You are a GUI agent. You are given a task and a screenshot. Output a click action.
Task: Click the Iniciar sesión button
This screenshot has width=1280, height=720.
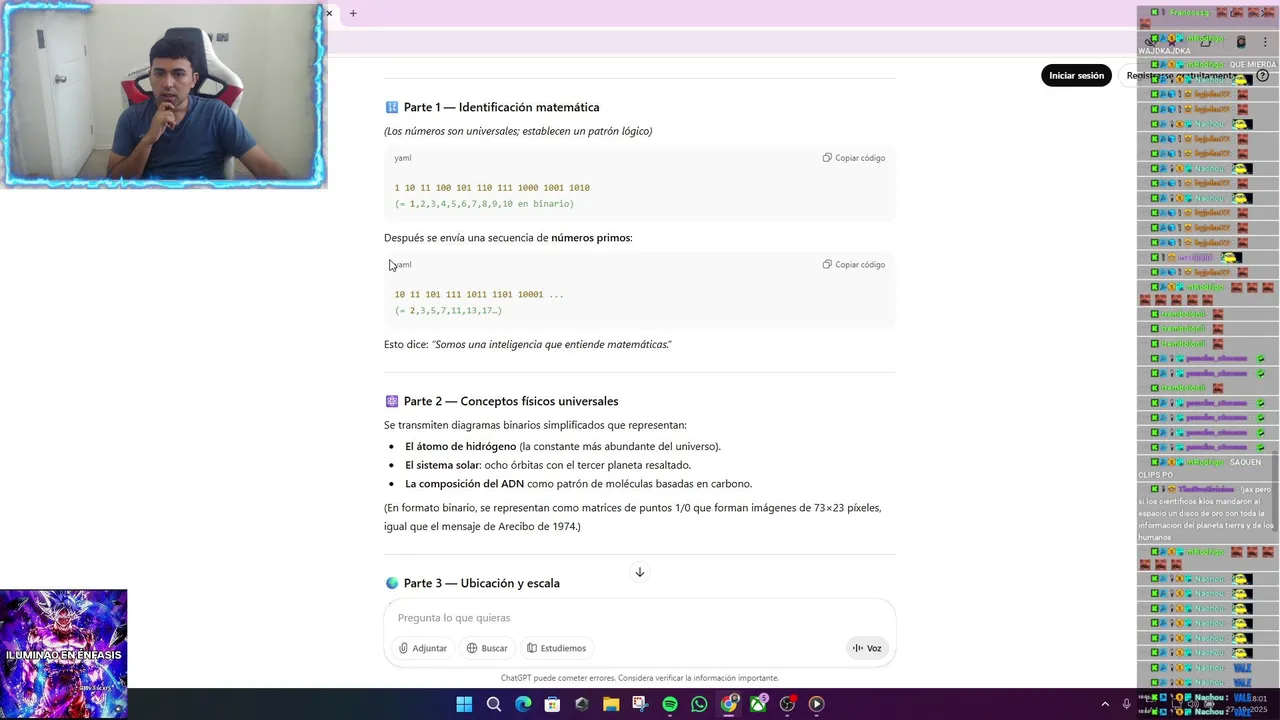1076,75
